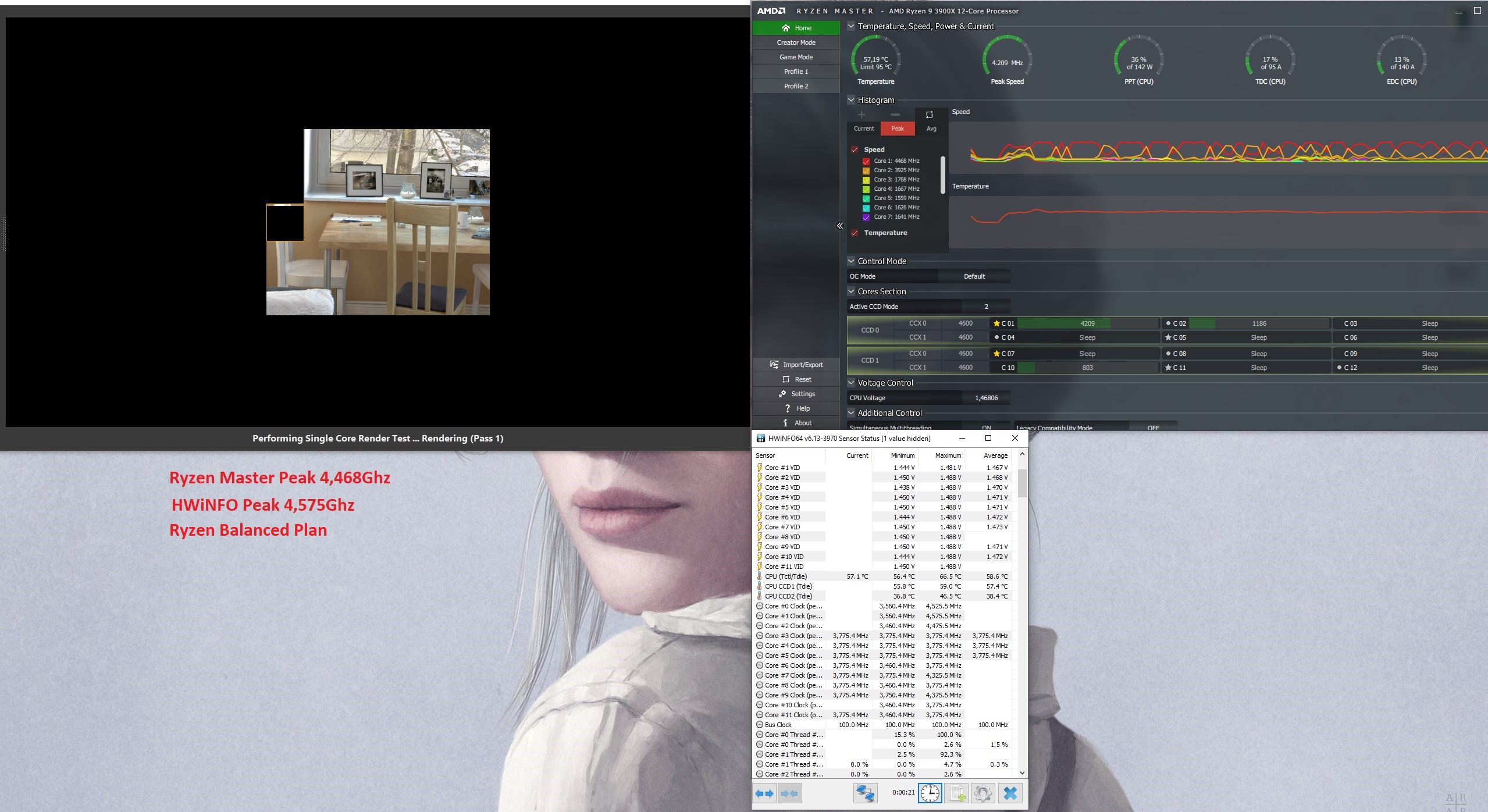Collapse the Cores Section
Viewport: 1488px width, 812px height.
(x=851, y=291)
